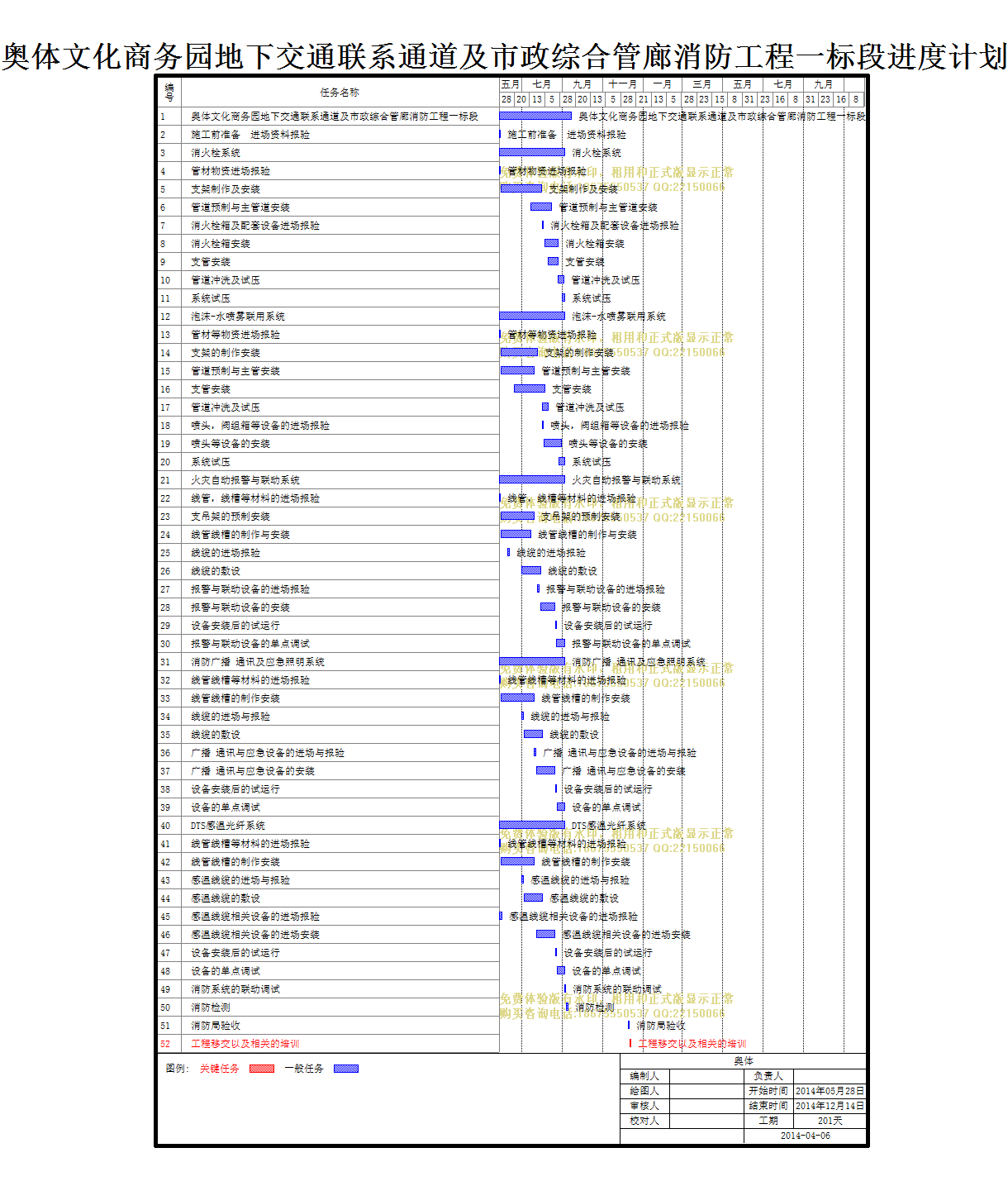Click the Gantt bar beside the 泡沫-水喷雾联用系统 label
The image size is (1008, 1186).
click(x=532, y=316)
